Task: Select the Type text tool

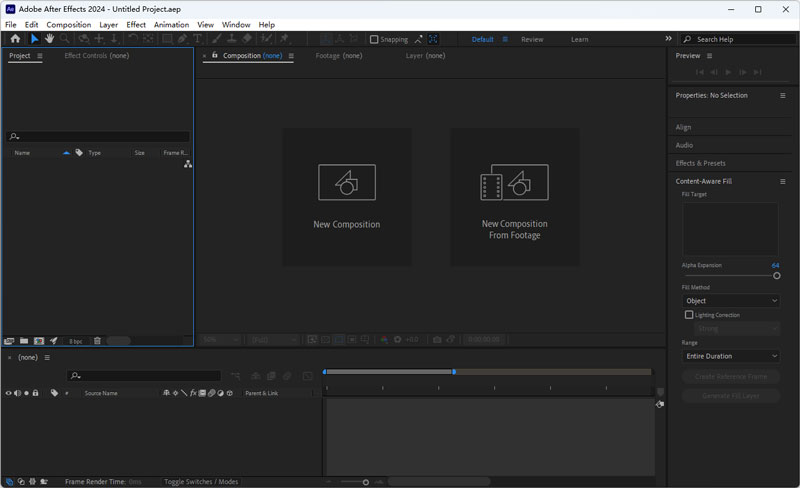Action: 197,39
